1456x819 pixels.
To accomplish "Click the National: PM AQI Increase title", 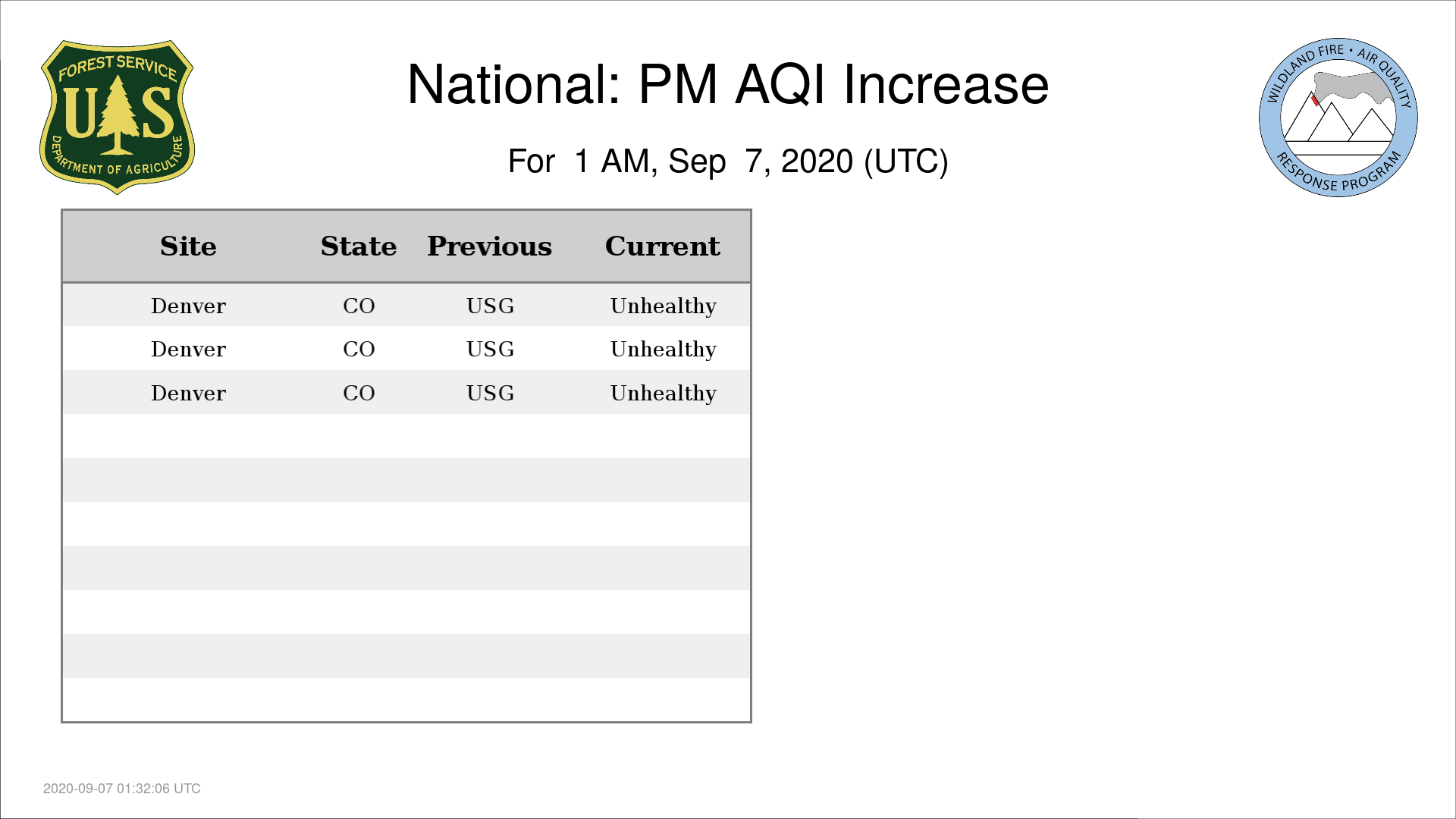I will coord(728,84).
